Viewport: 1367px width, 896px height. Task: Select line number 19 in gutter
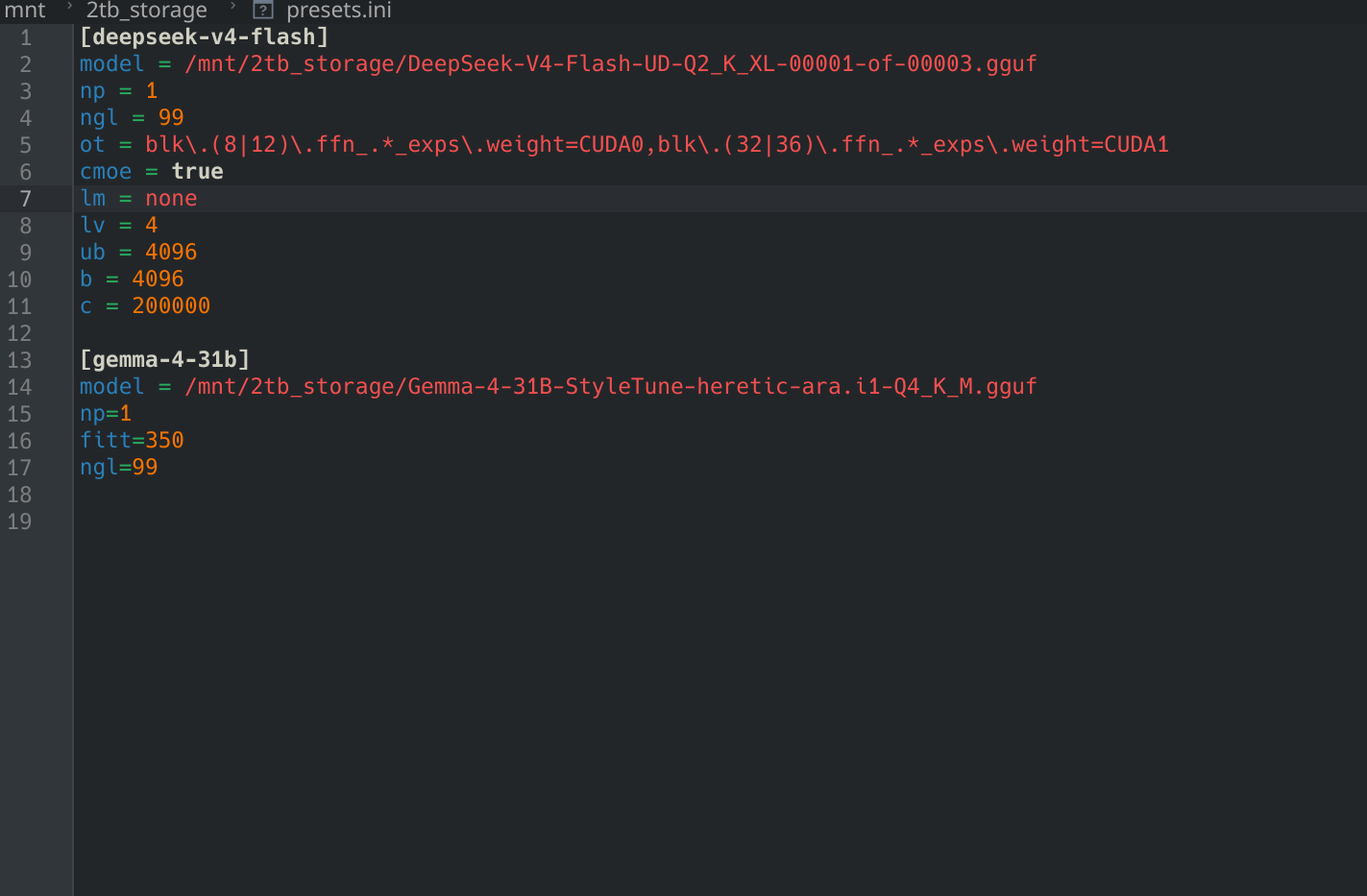pos(19,521)
